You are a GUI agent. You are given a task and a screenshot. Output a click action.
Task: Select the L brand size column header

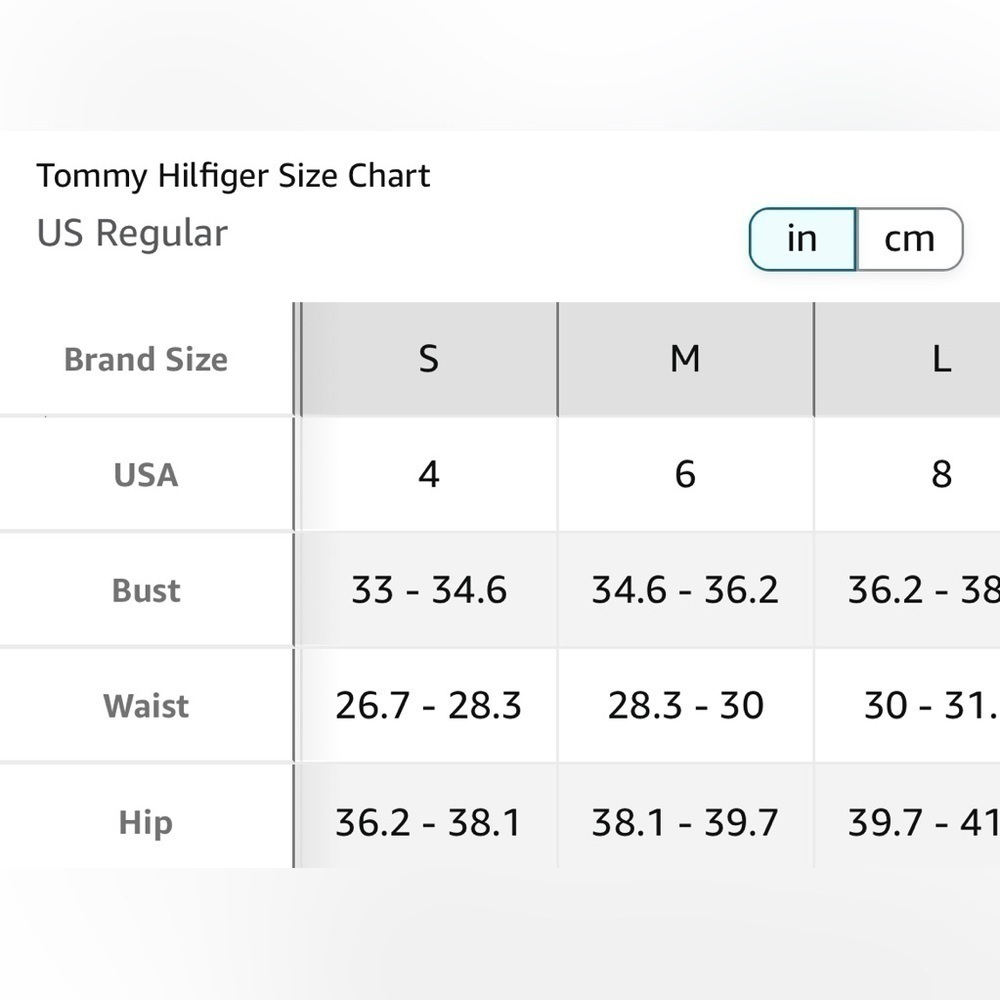[x=908, y=359]
